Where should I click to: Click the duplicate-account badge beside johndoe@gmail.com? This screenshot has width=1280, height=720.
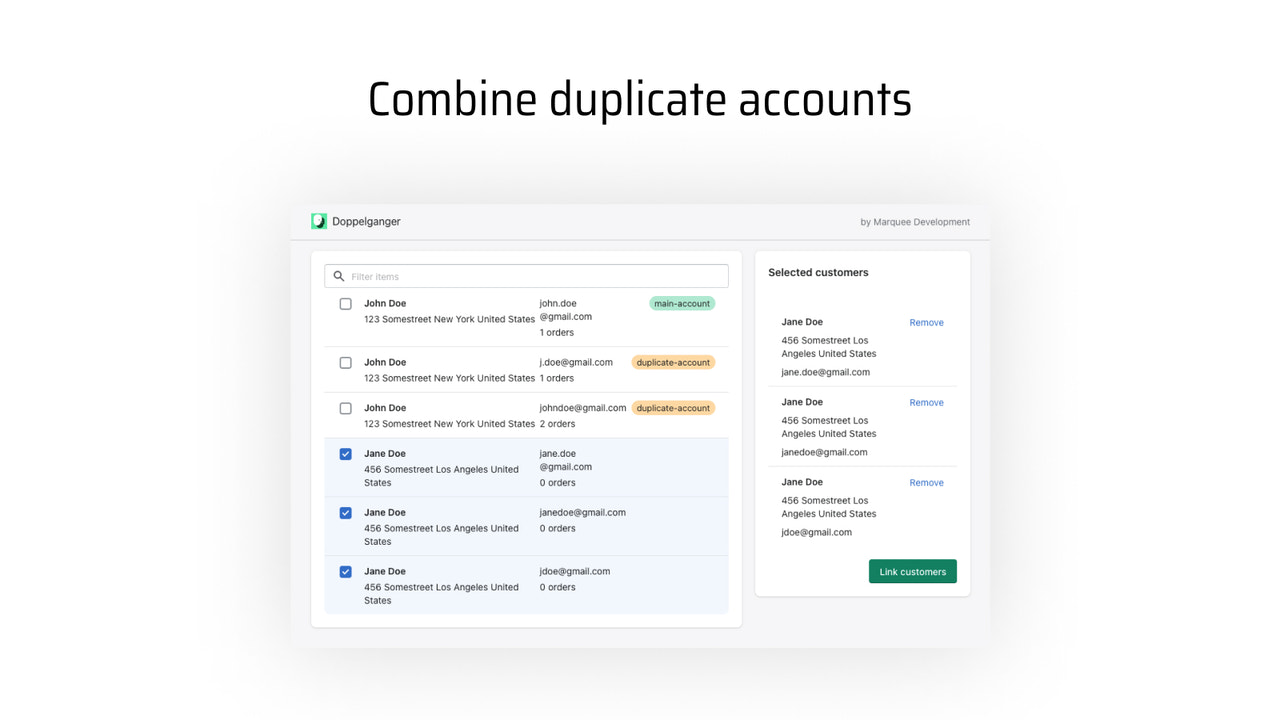(x=673, y=408)
